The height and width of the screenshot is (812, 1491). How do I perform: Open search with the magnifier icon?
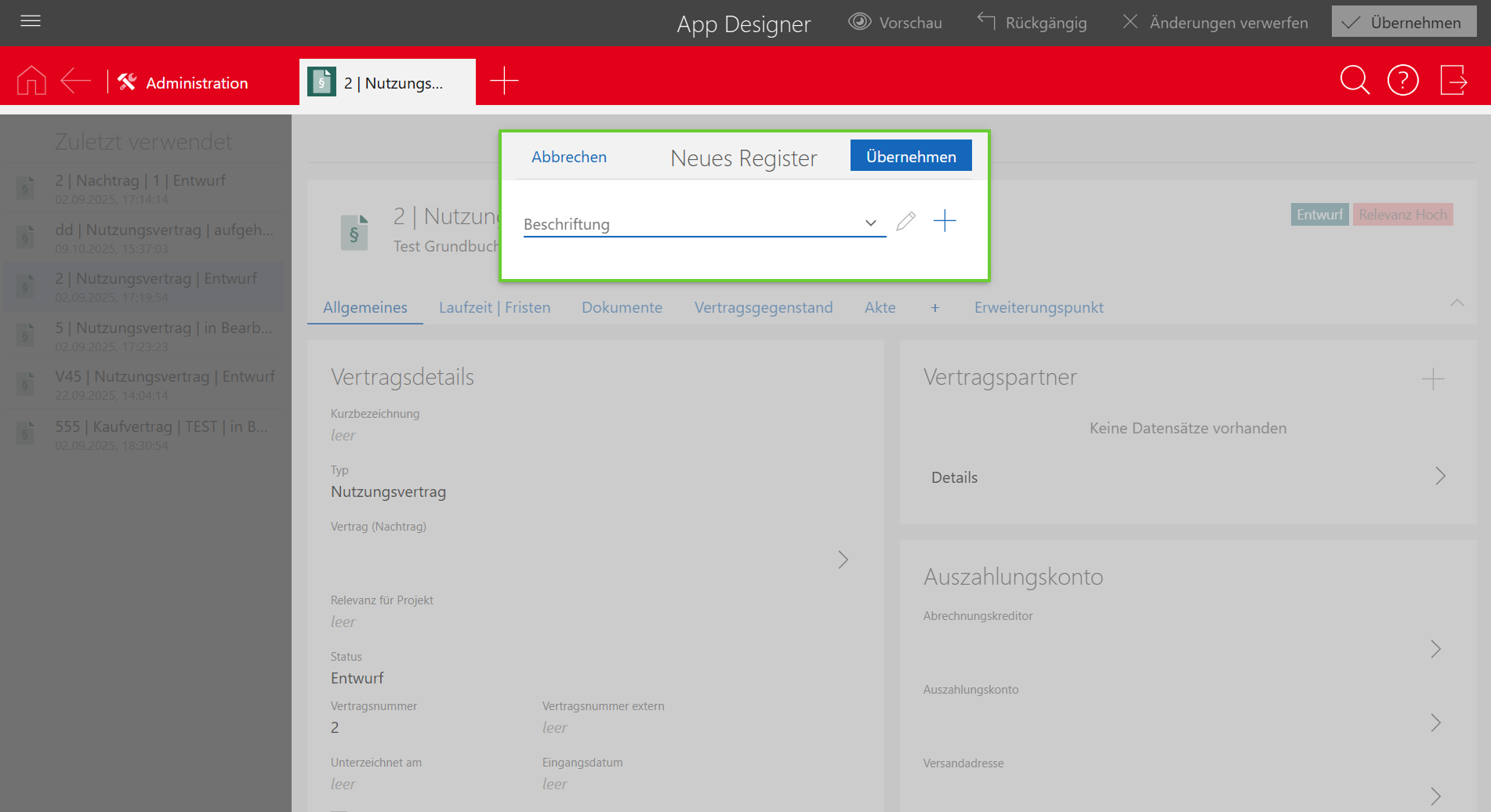pos(1354,80)
